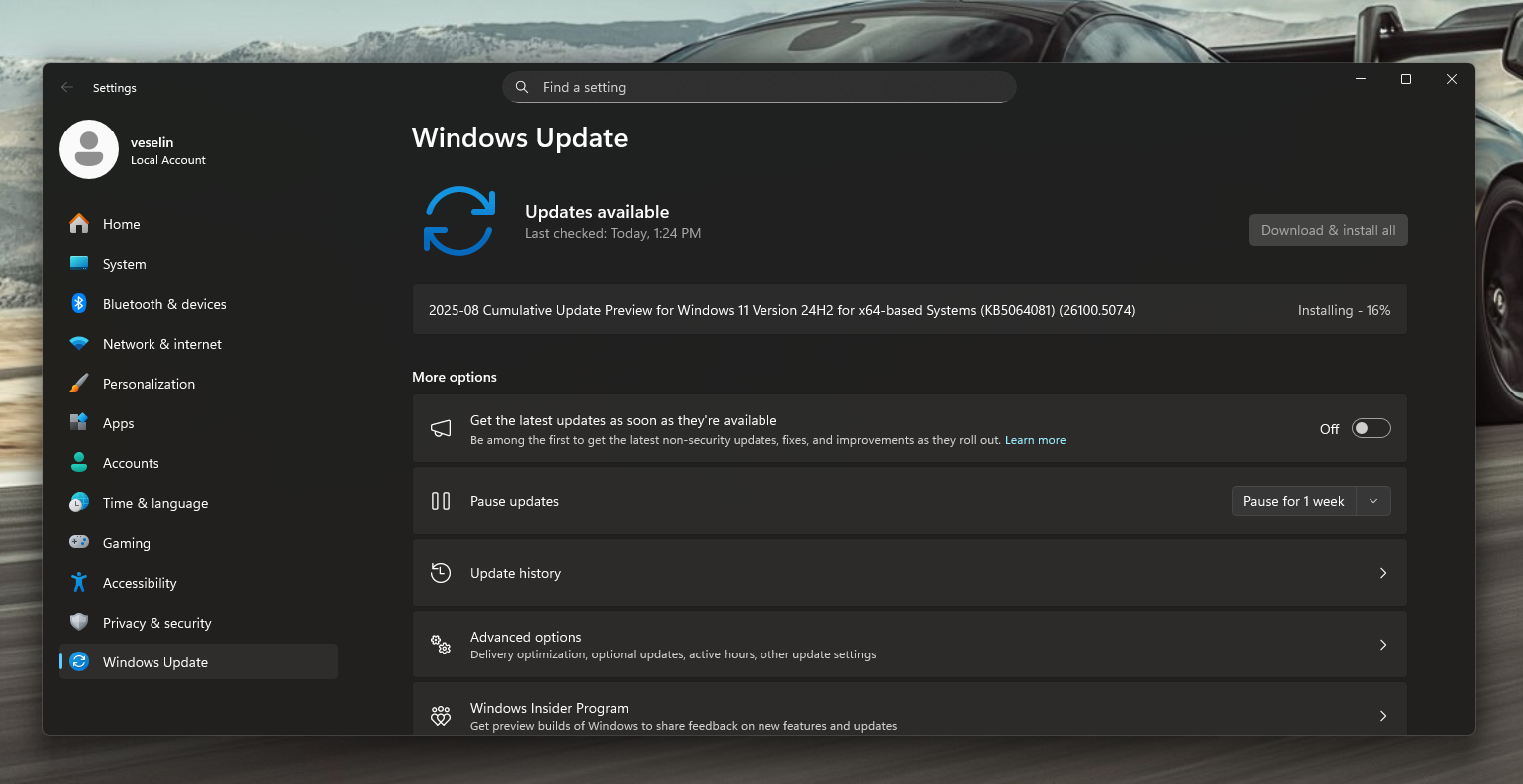This screenshot has width=1523, height=784.
Task: Open Advanced options label
Action: coord(525,637)
